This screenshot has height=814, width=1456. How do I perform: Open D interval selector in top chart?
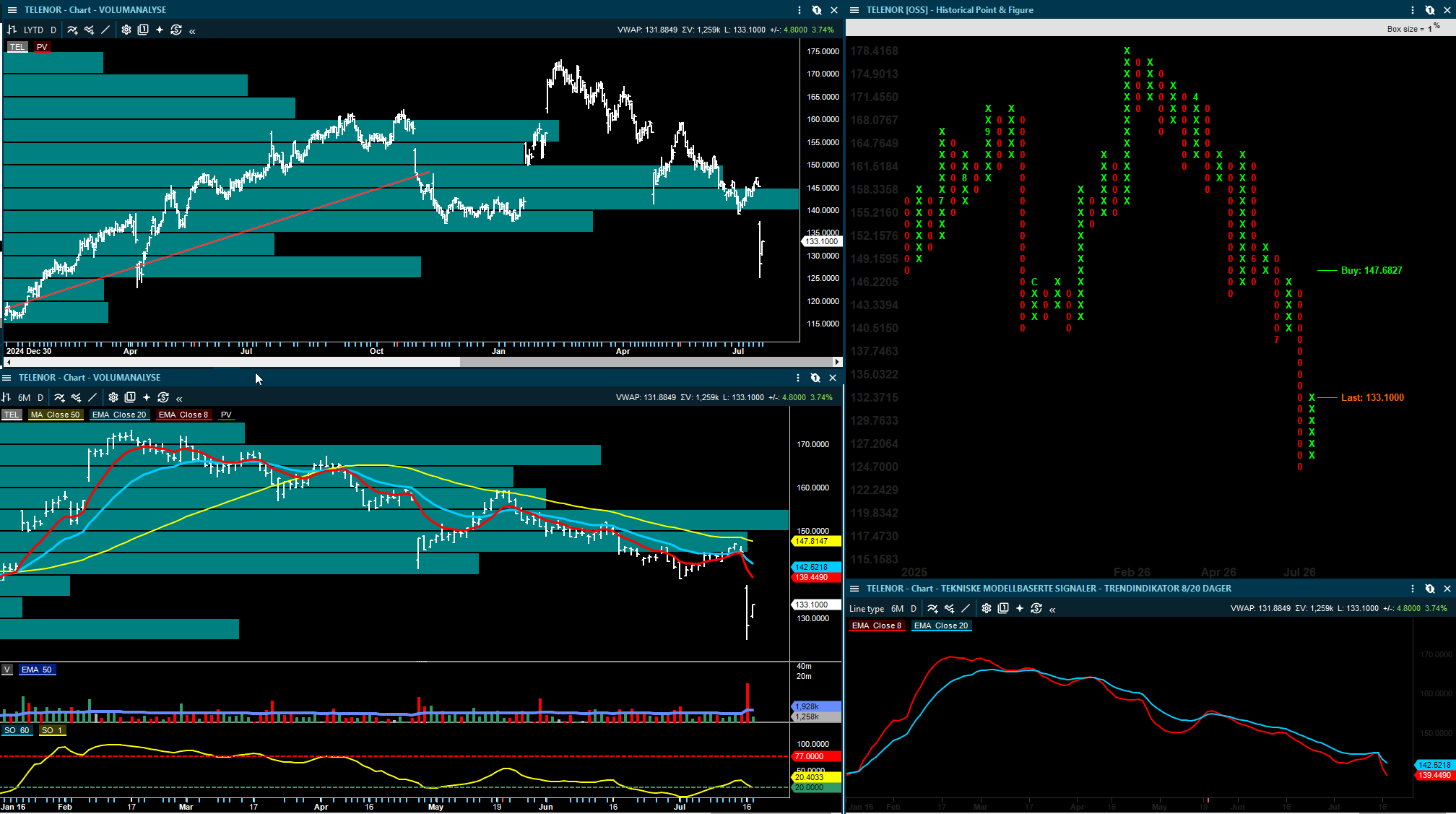pos(53,30)
